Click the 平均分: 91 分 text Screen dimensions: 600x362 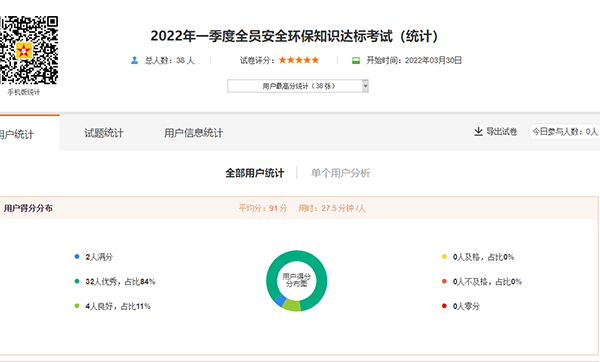tap(263, 208)
